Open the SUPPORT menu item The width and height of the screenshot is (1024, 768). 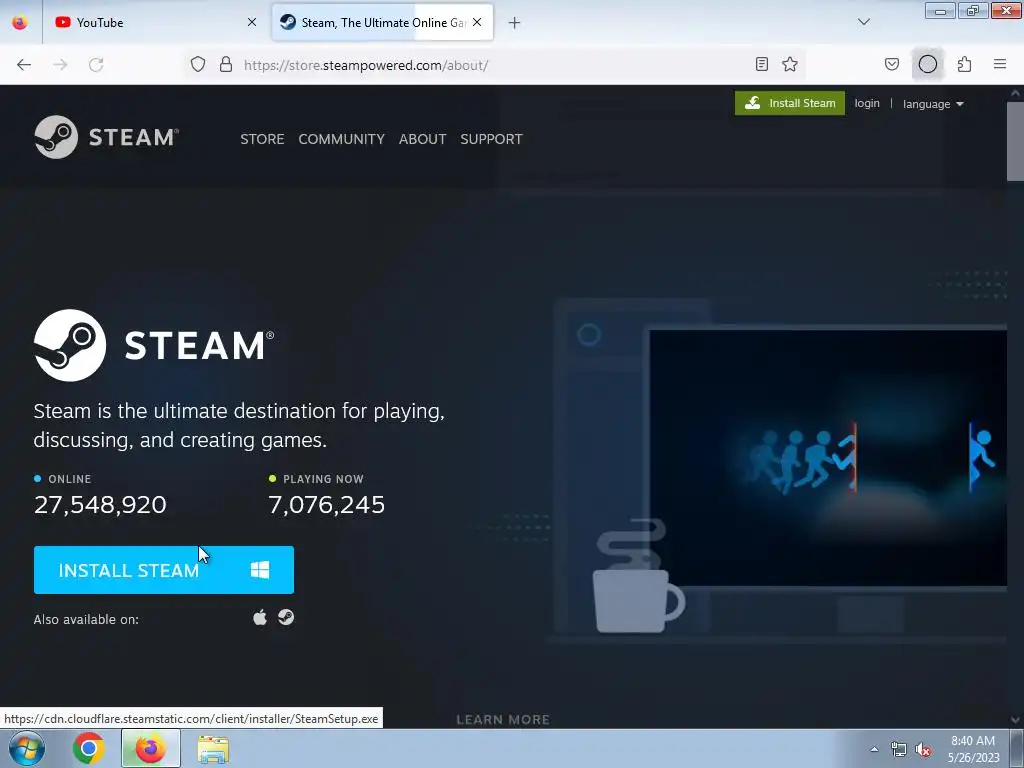pos(491,139)
